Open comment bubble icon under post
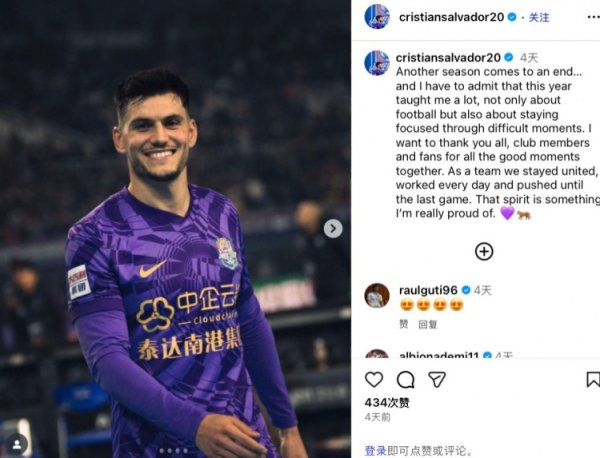600x458 pixels. pos(406,380)
